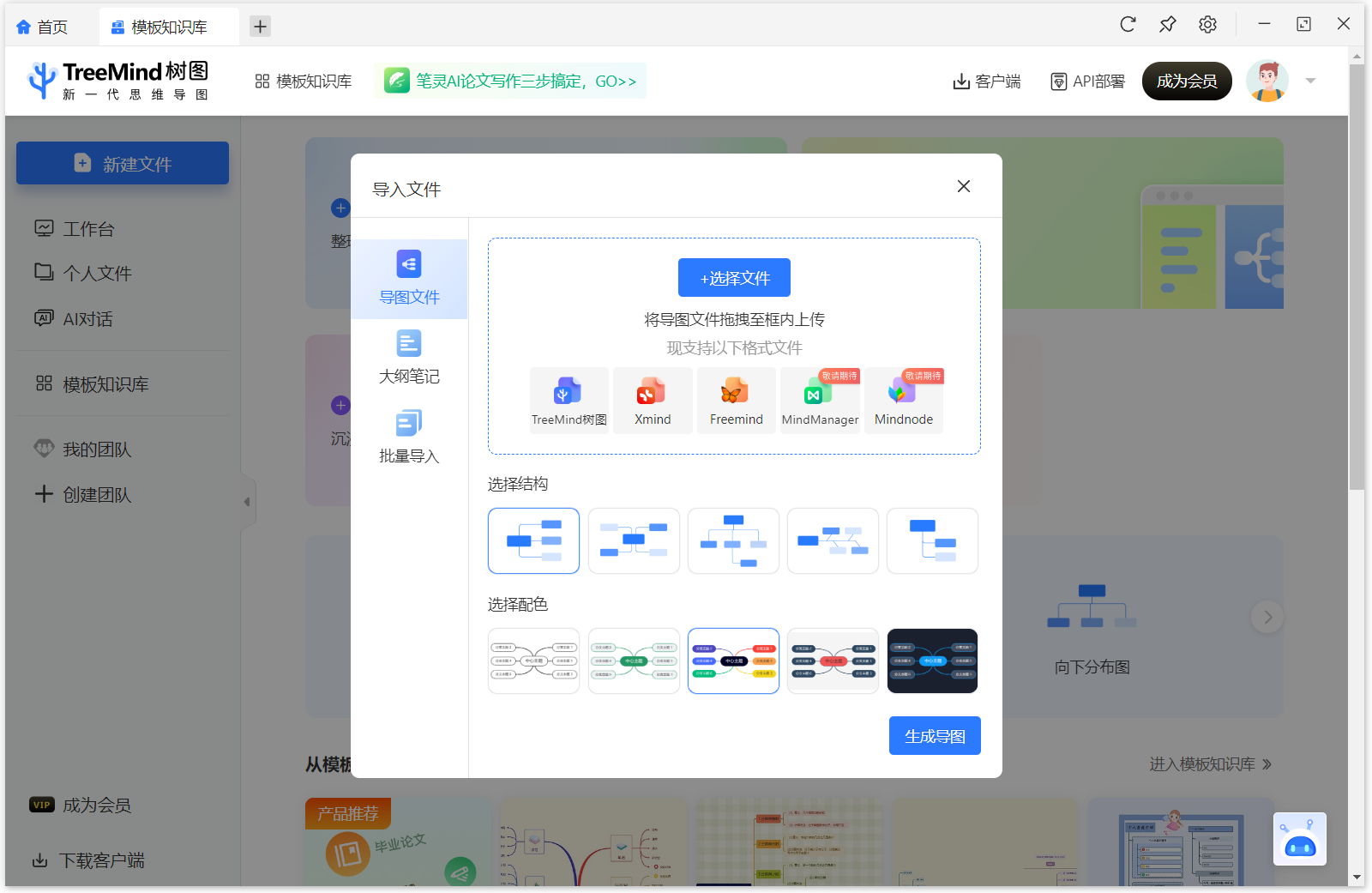The width and height of the screenshot is (1372, 893).
Task: Click the 客户端 download icon in header
Action: point(987,81)
